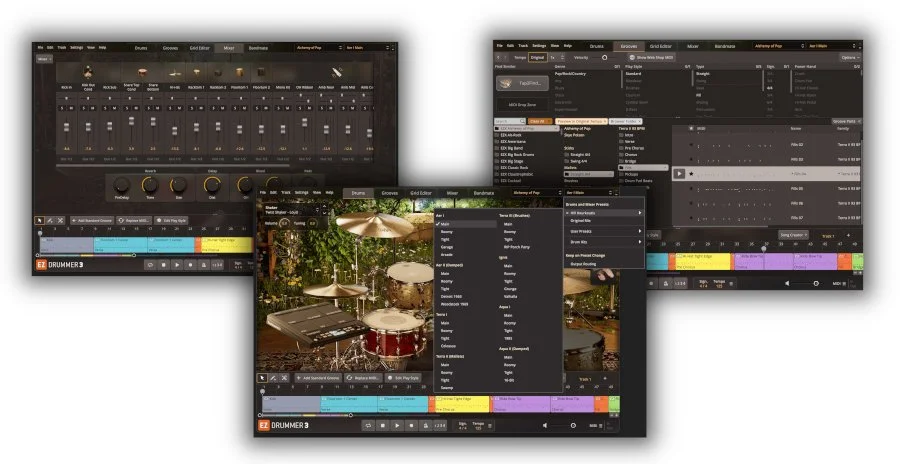Screen dimensions: 900x464
Task: Switch to the Grid Editor tab in the Drums window
Action: click(421, 193)
